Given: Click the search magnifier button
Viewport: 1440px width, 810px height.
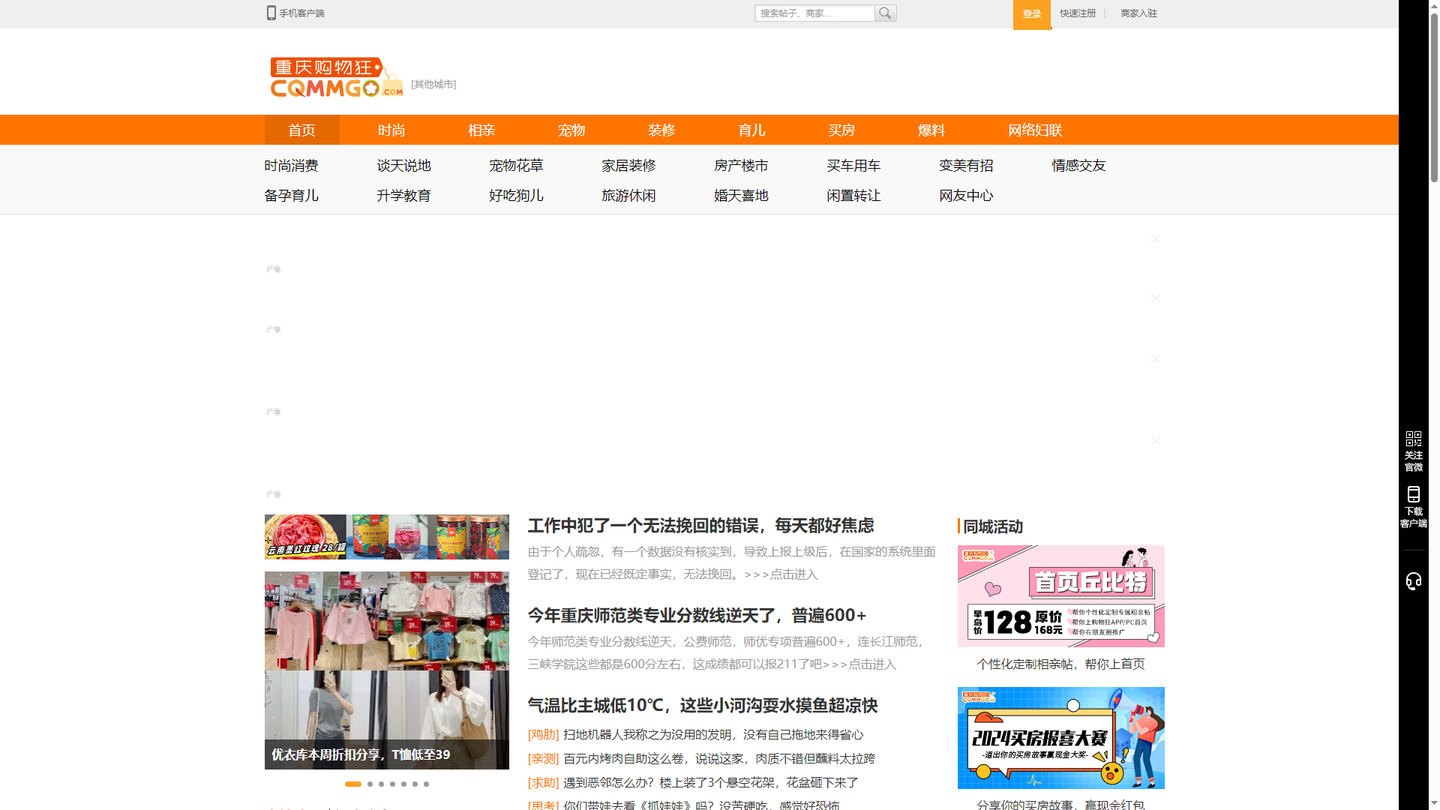Looking at the screenshot, I should pos(885,13).
